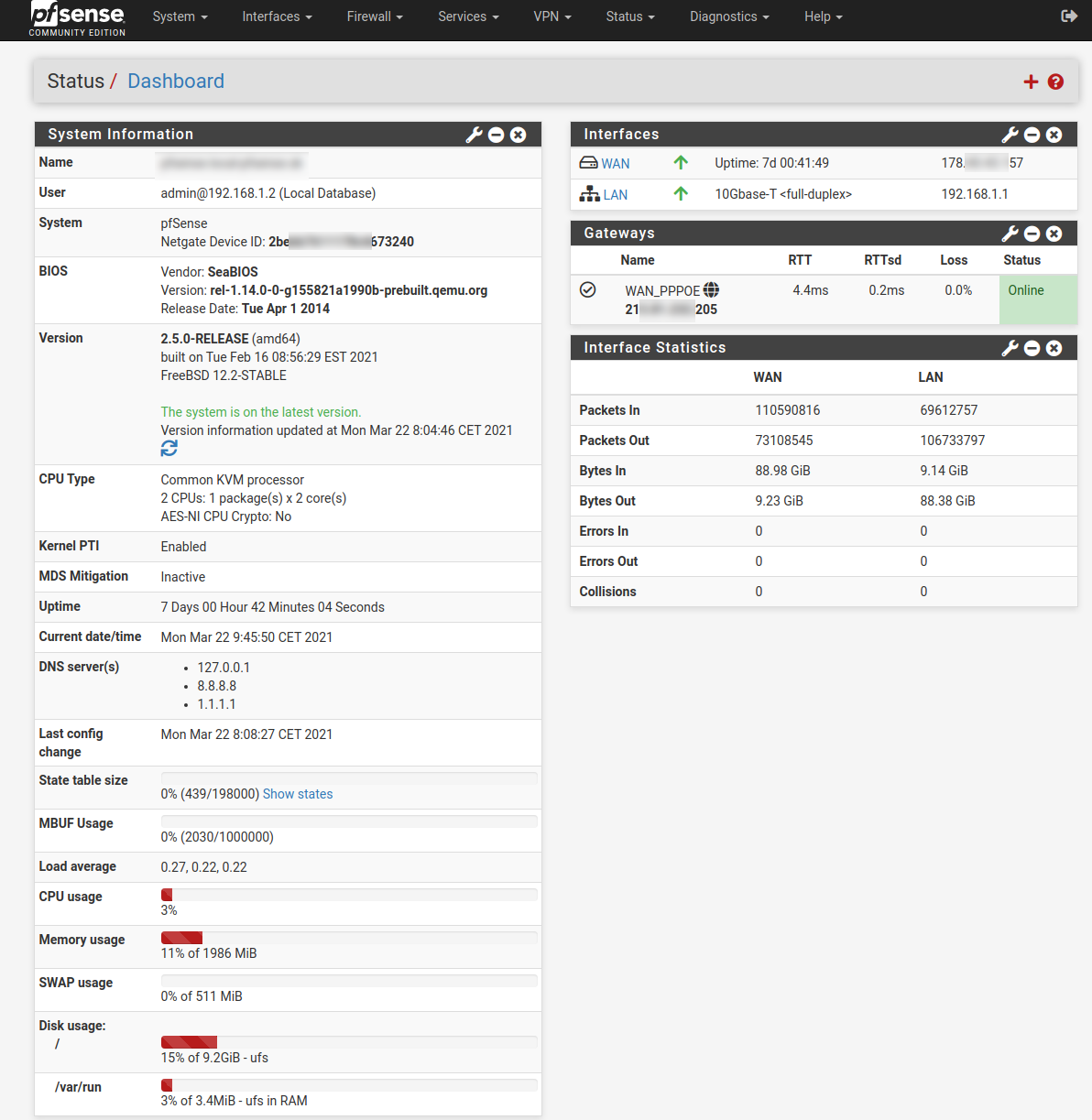
Task: Minimize the Interfaces widget panel
Action: click(1032, 135)
